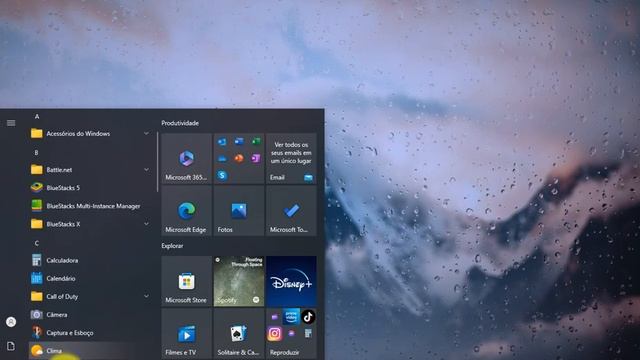Viewport: 640px width, 360px height.
Task: Click the Produtividade group header
Action: (x=180, y=123)
